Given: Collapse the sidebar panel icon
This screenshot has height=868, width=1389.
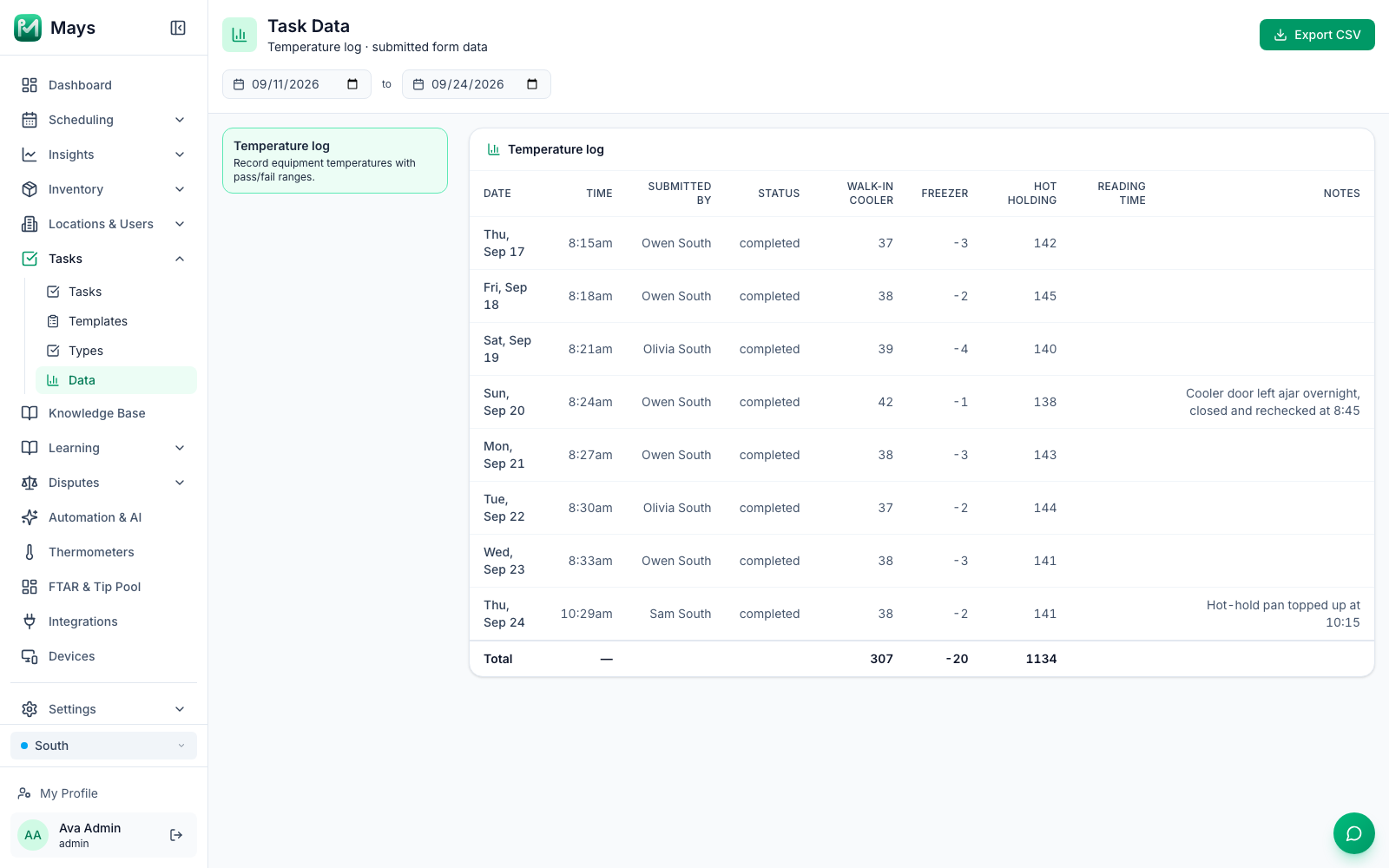Looking at the screenshot, I should point(178,28).
